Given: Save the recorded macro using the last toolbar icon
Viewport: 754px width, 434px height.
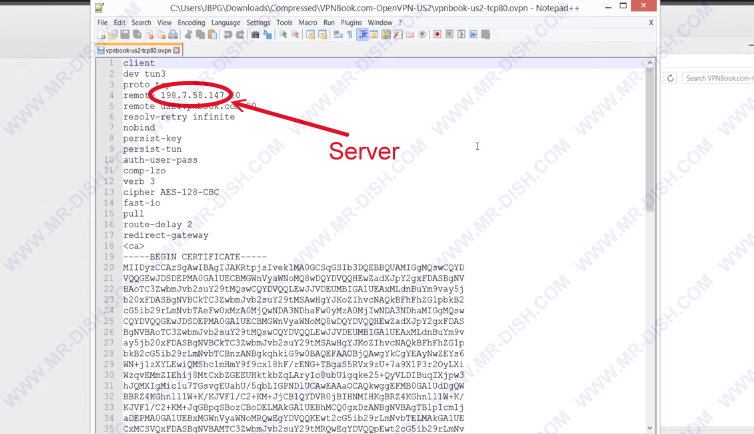Looking at the screenshot, I should tap(486, 35).
